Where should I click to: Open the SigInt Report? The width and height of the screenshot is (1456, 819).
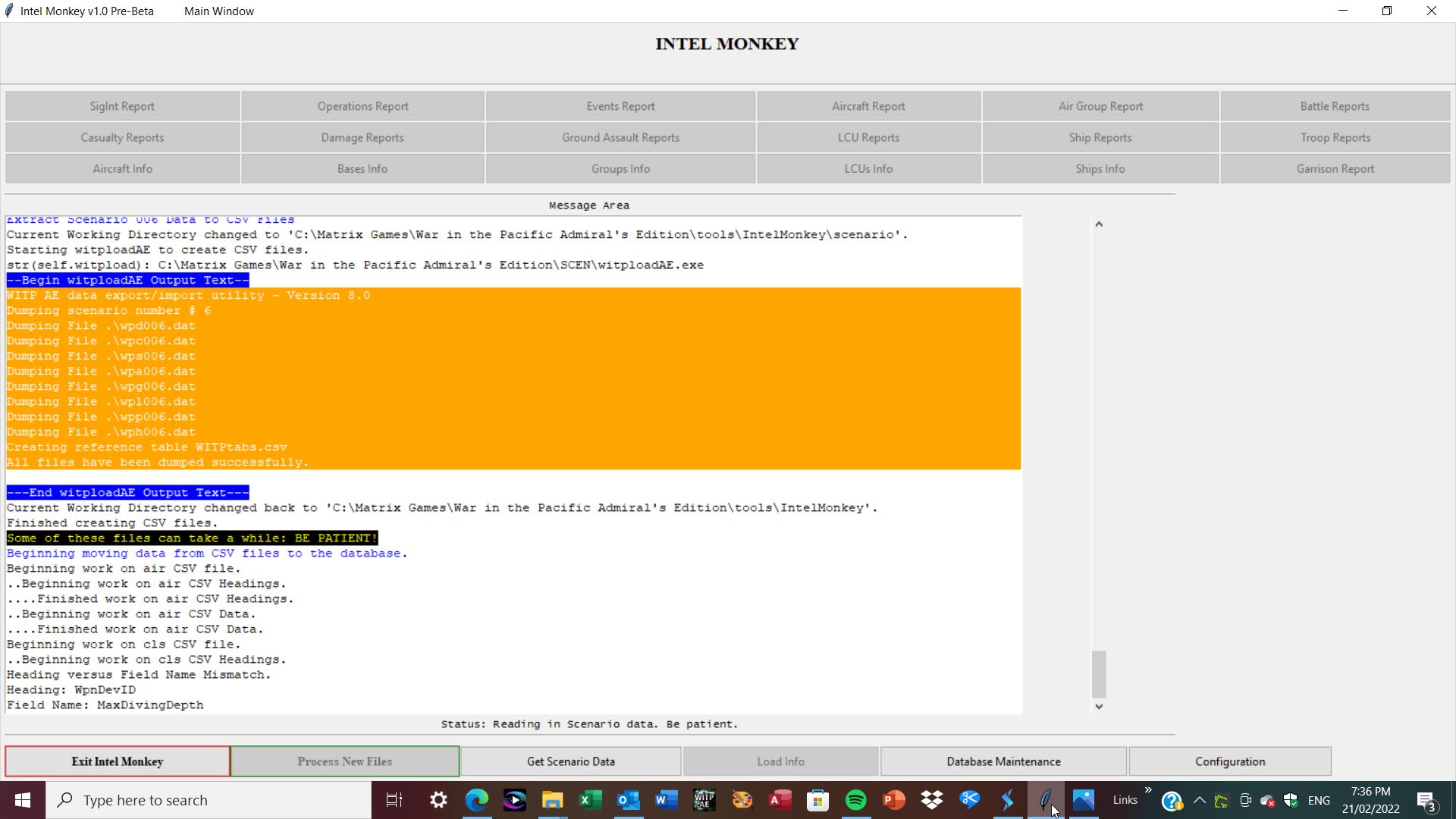coord(122,106)
